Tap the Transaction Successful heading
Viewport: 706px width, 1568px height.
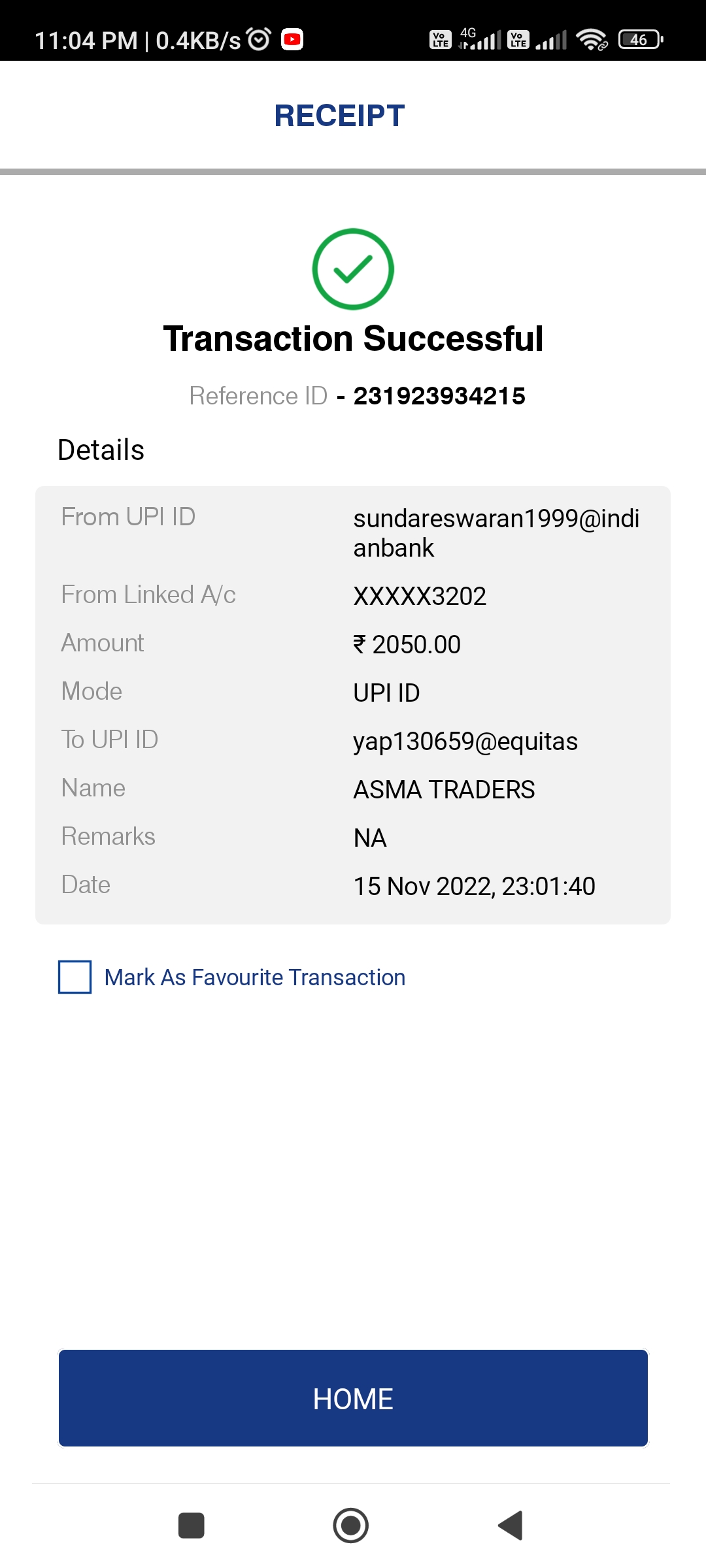click(x=353, y=339)
